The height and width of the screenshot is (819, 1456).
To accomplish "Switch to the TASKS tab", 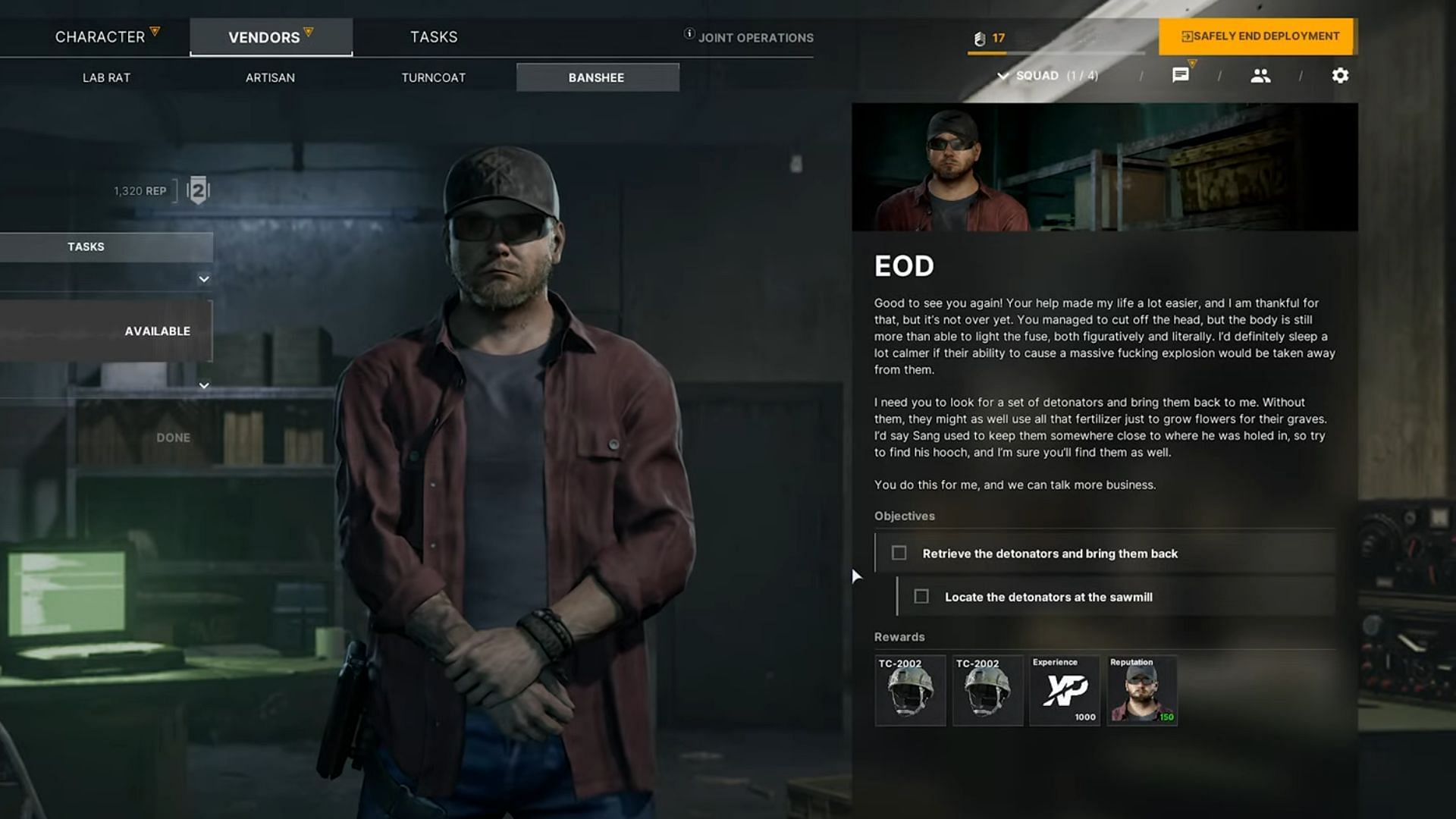I will 433,37.
